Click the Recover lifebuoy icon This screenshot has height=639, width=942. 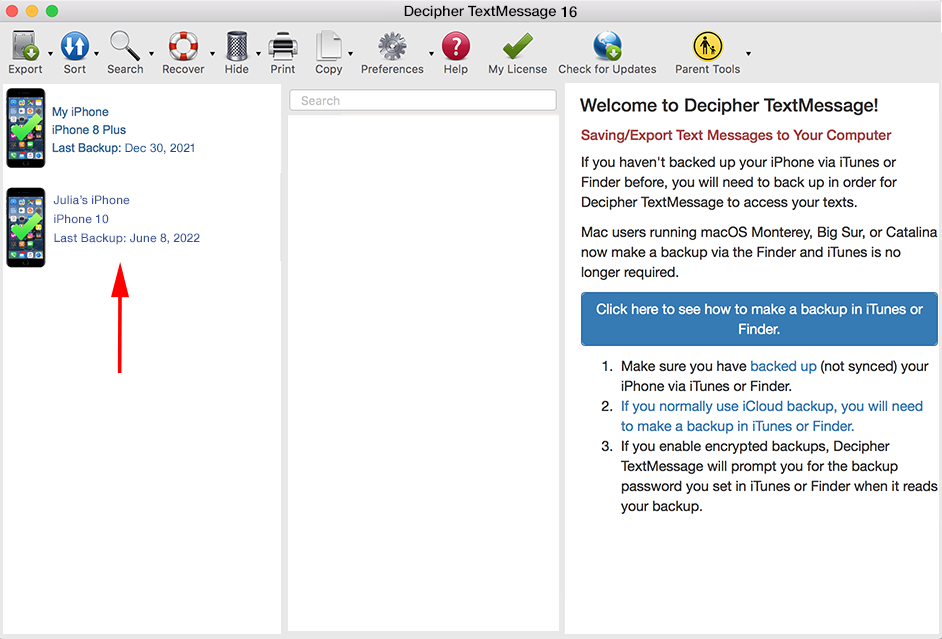click(x=183, y=47)
